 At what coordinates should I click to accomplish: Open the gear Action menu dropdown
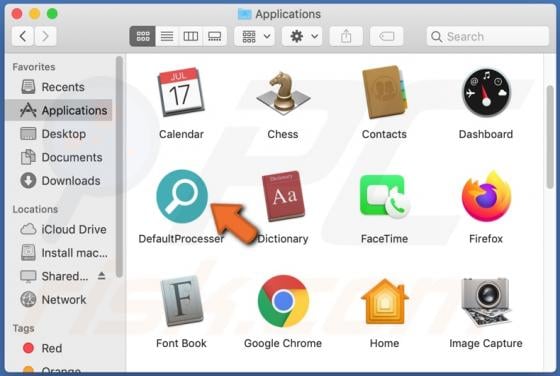point(302,36)
